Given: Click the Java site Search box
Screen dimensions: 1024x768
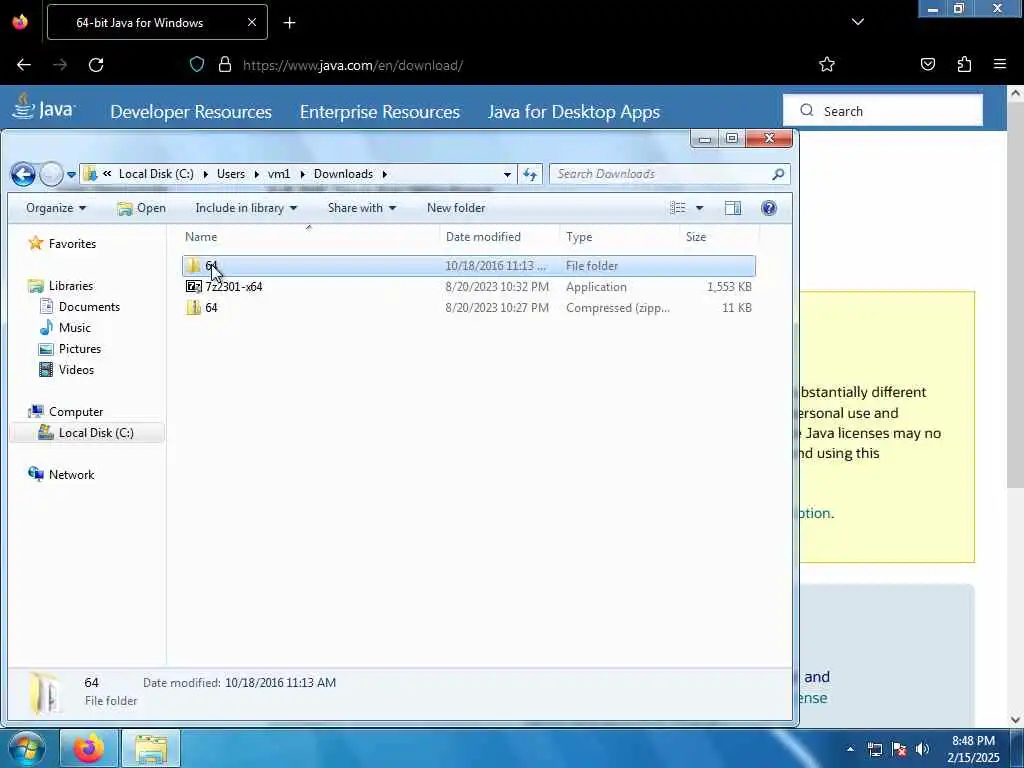Looking at the screenshot, I should pyautogui.click(x=883, y=111).
